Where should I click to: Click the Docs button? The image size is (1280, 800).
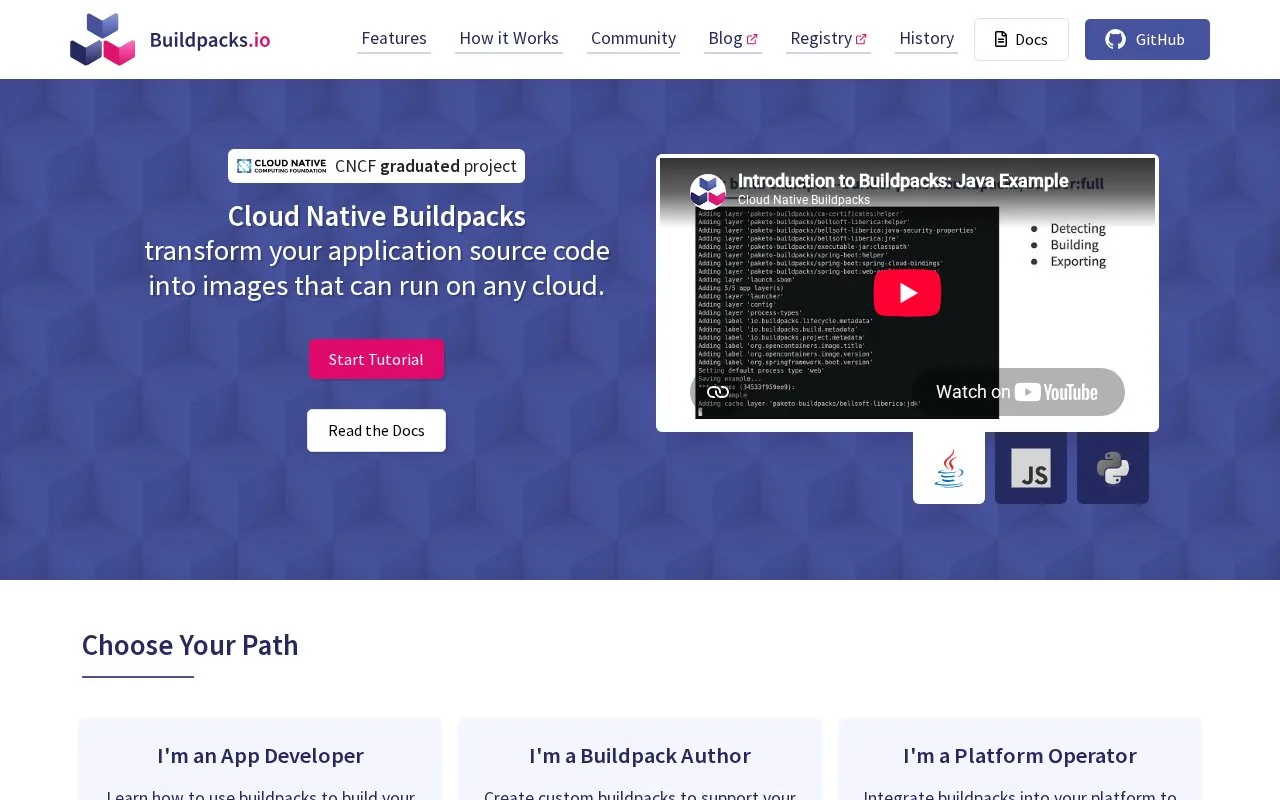[1021, 39]
